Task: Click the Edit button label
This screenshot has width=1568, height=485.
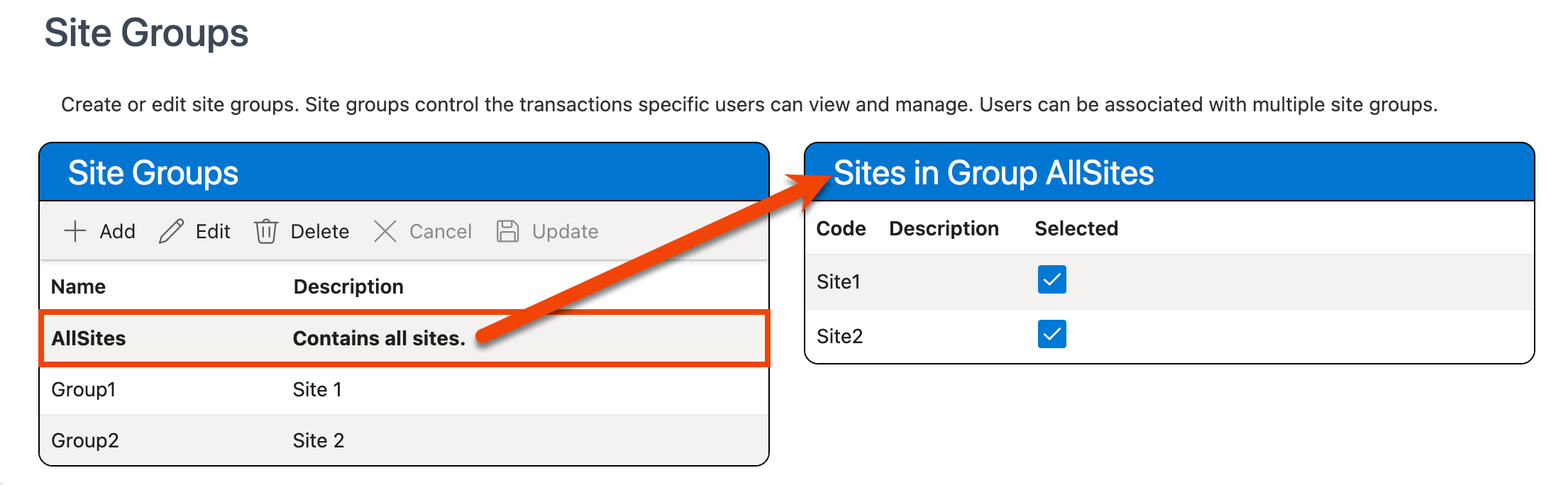Action: (213, 231)
